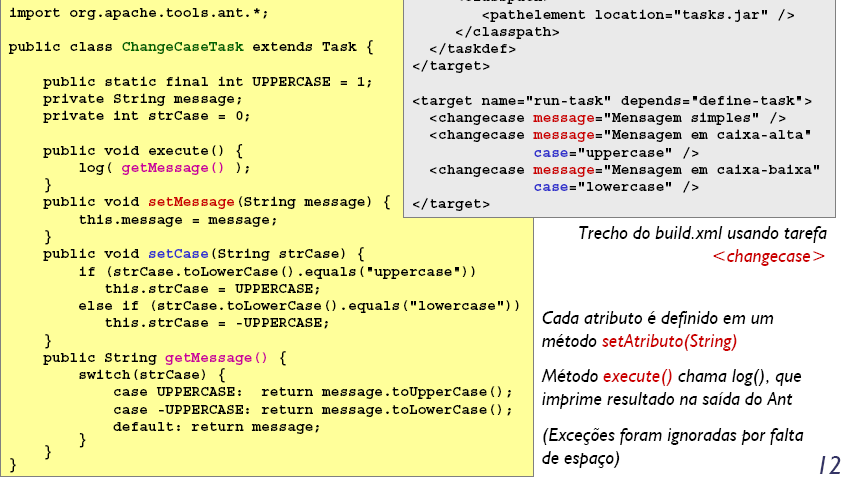The height and width of the screenshot is (477, 847).
Task: Click the blue case="lowercase" attribute
Action: tap(616, 187)
